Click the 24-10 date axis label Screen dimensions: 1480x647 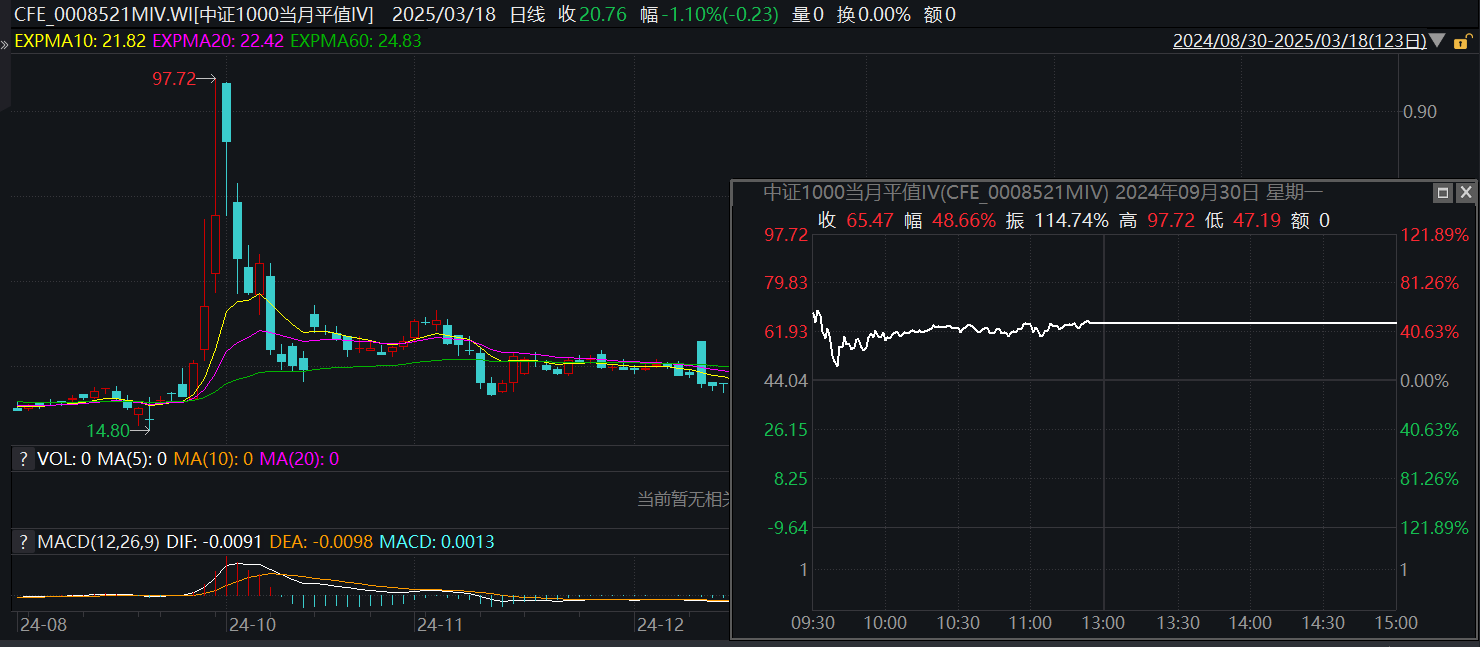tap(251, 624)
